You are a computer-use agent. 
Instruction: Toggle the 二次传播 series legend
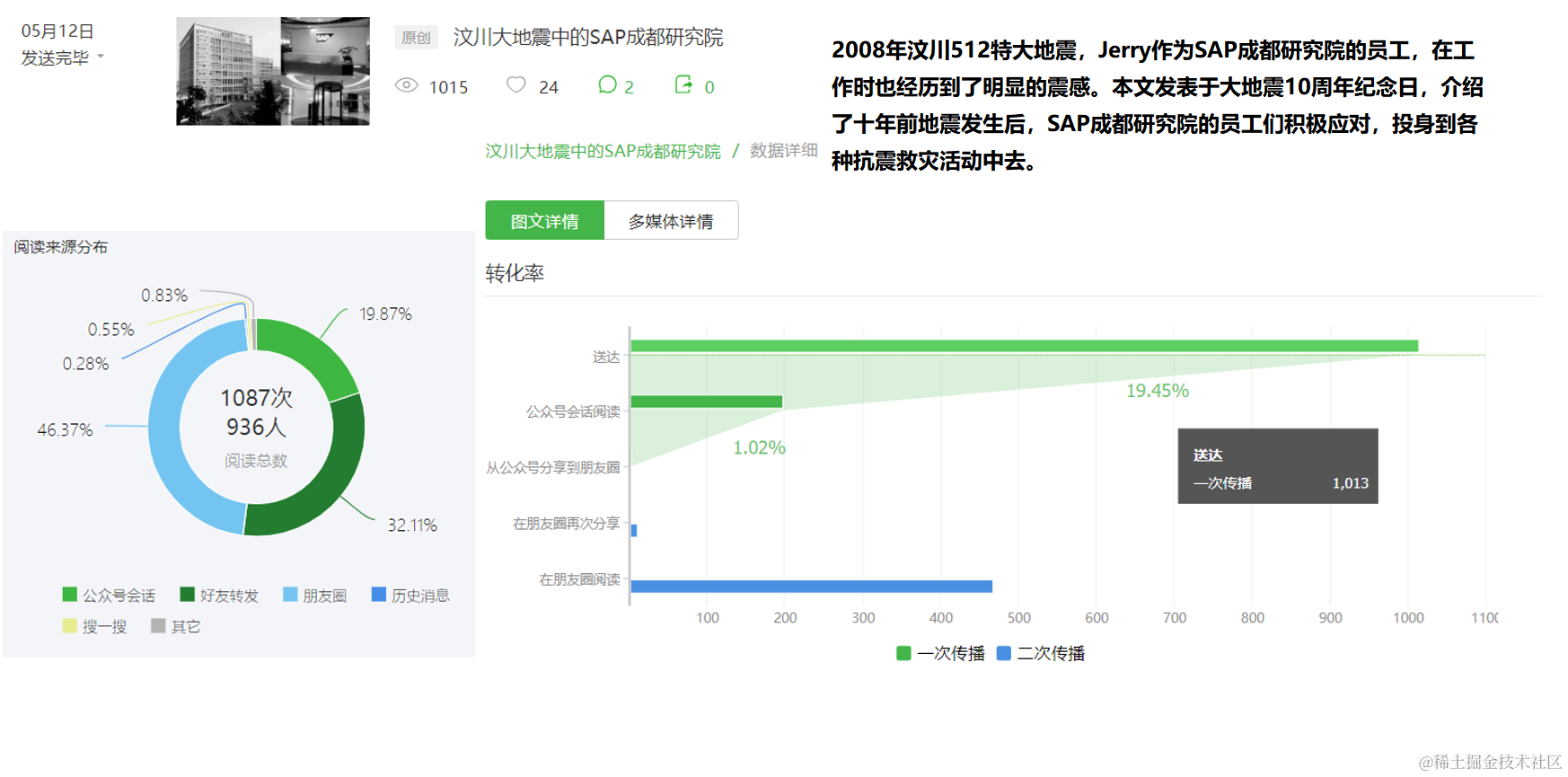click(x=1041, y=653)
